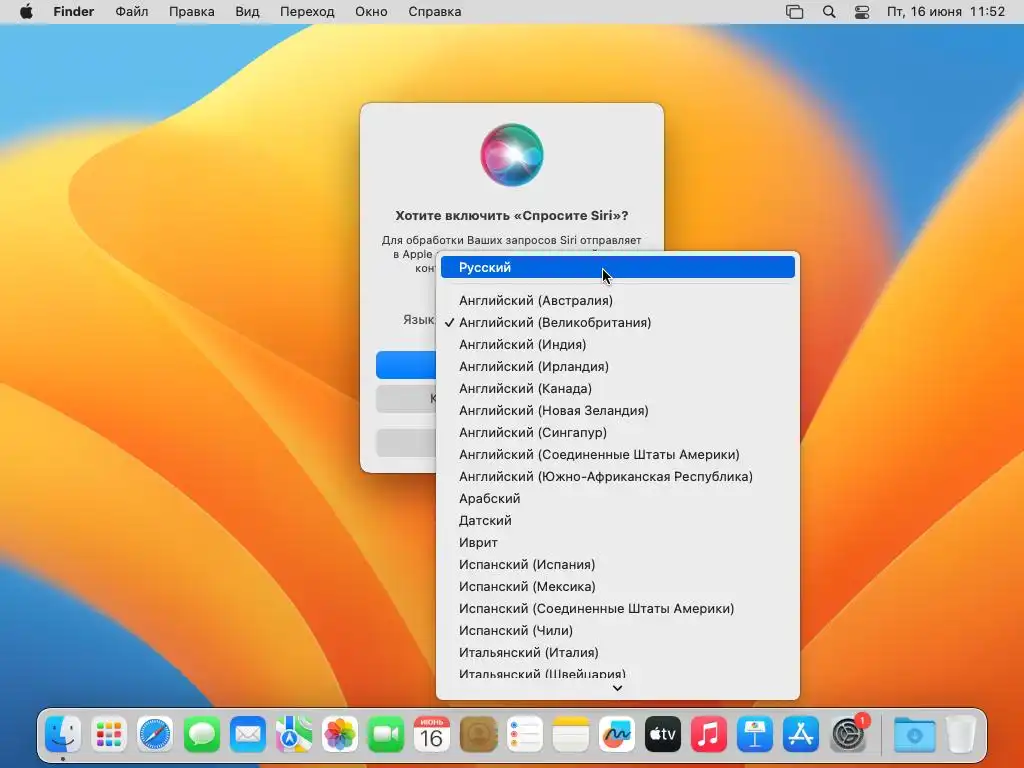Open Keynote app in Dock
1024x768 pixels.
[755, 735]
